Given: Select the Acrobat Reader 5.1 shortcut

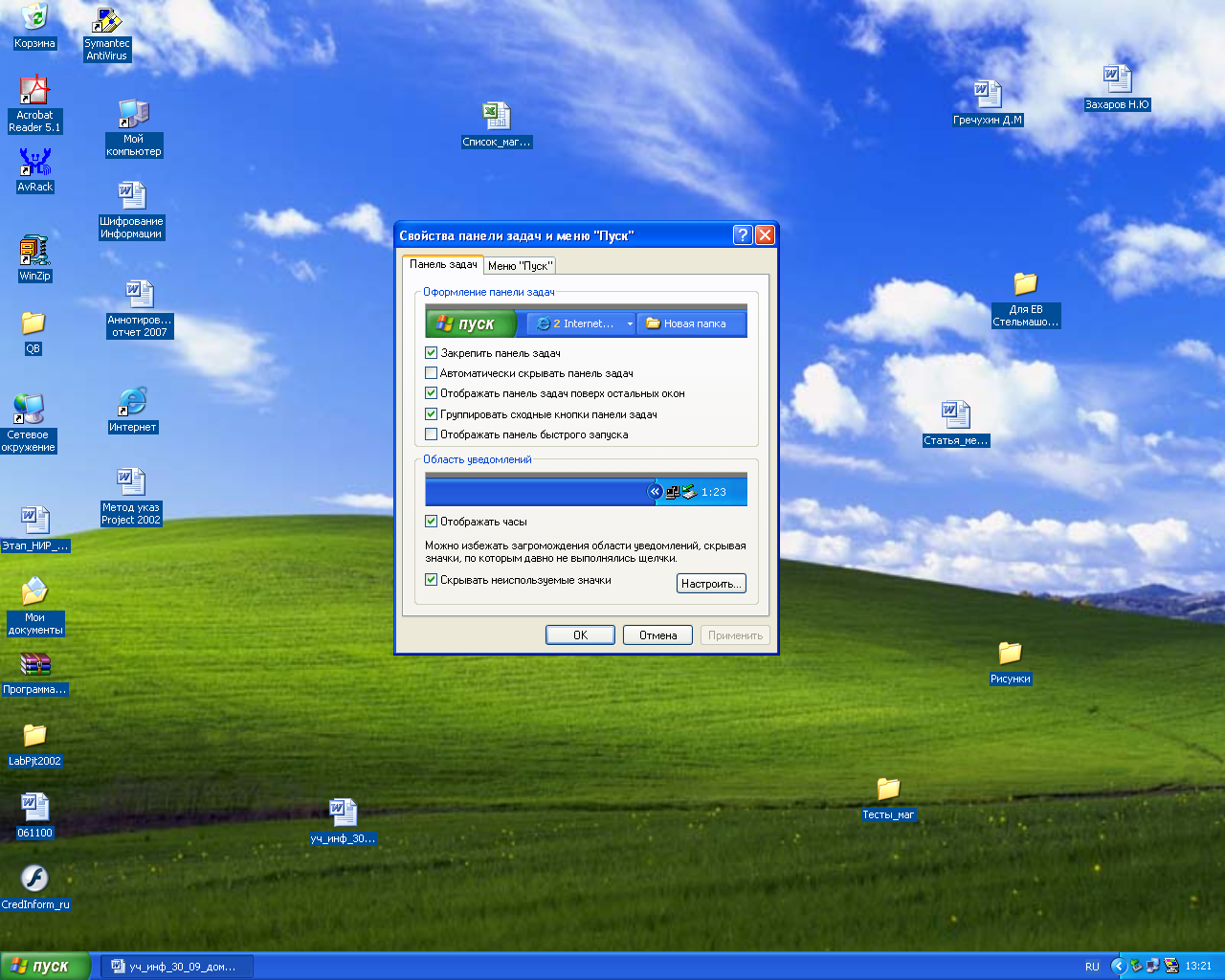Looking at the screenshot, I should (34, 104).
